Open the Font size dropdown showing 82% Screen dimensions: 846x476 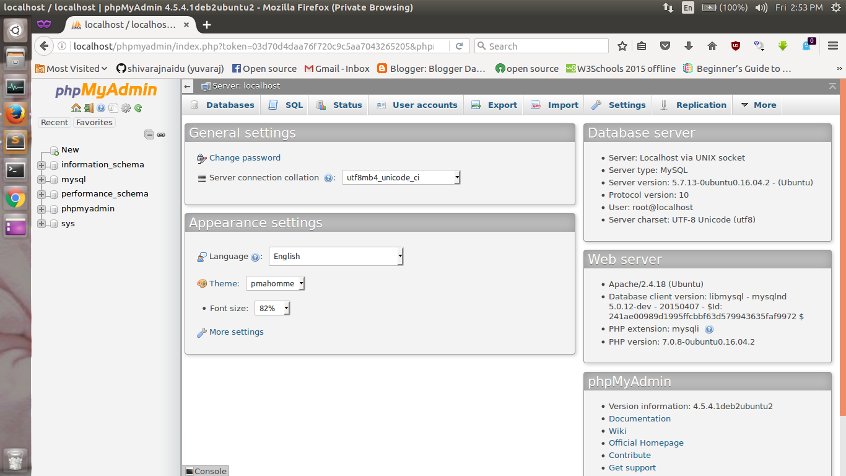[272, 308]
